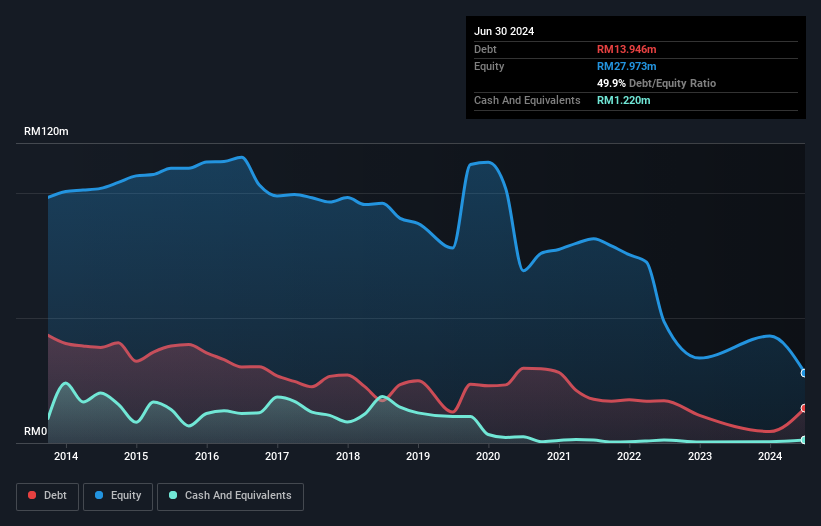Click the RM27.973m equity value
Viewport: 821px width, 526px height.
pyautogui.click(x=626, y=66)
